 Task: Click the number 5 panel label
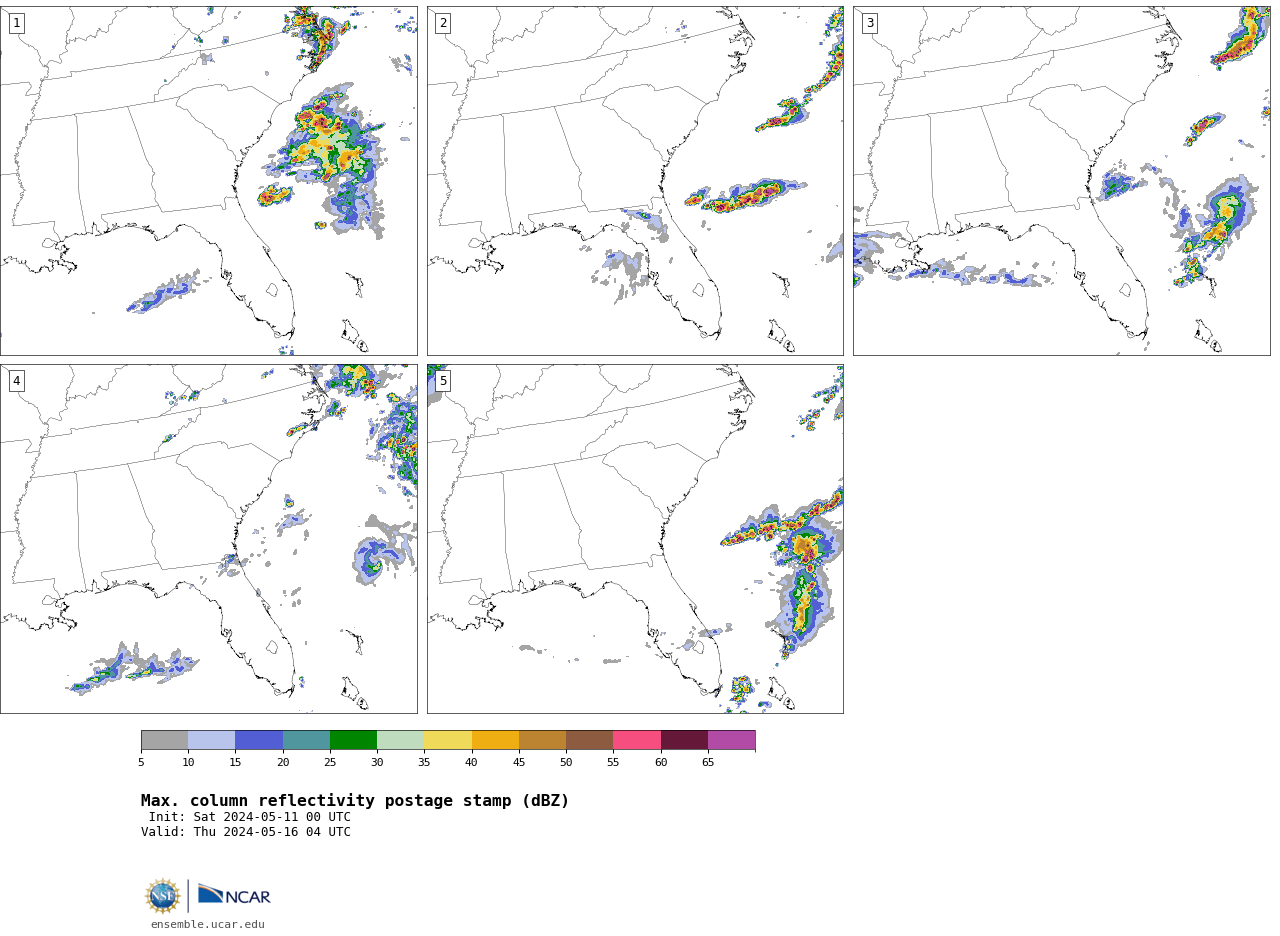coord(443,381)
